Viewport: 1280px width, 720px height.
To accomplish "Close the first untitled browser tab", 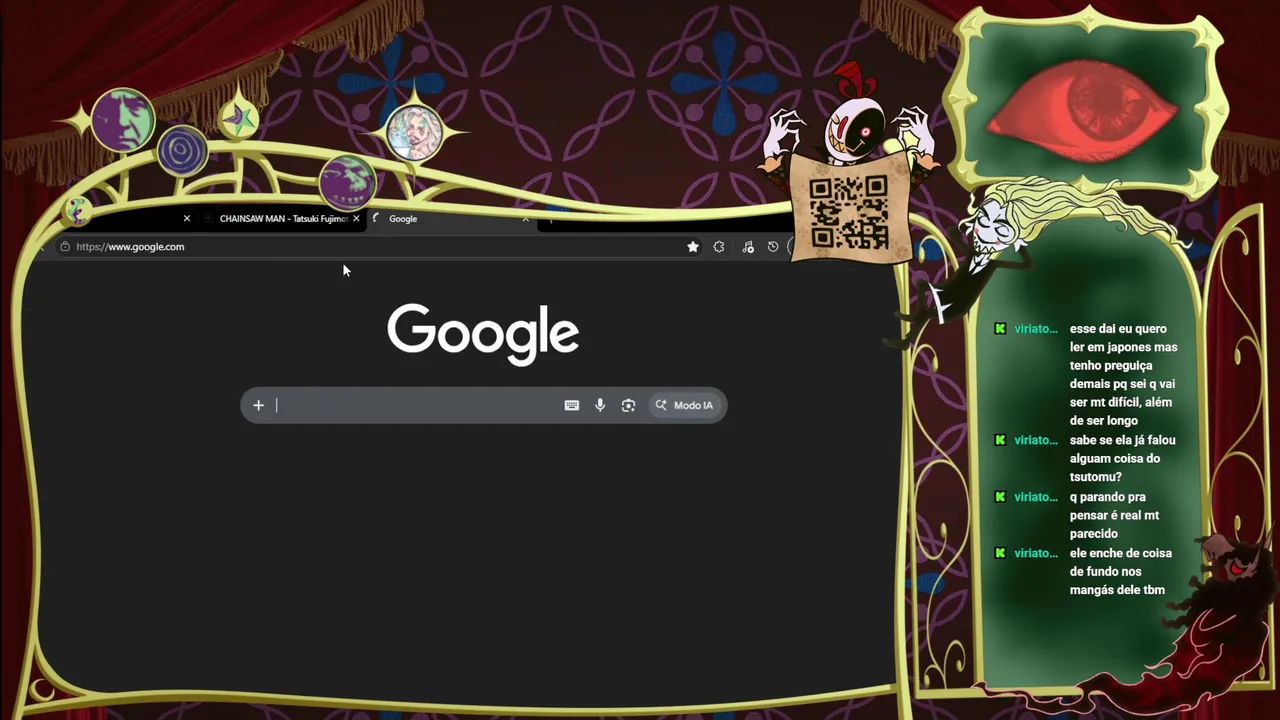I will [x=186, y=219].
